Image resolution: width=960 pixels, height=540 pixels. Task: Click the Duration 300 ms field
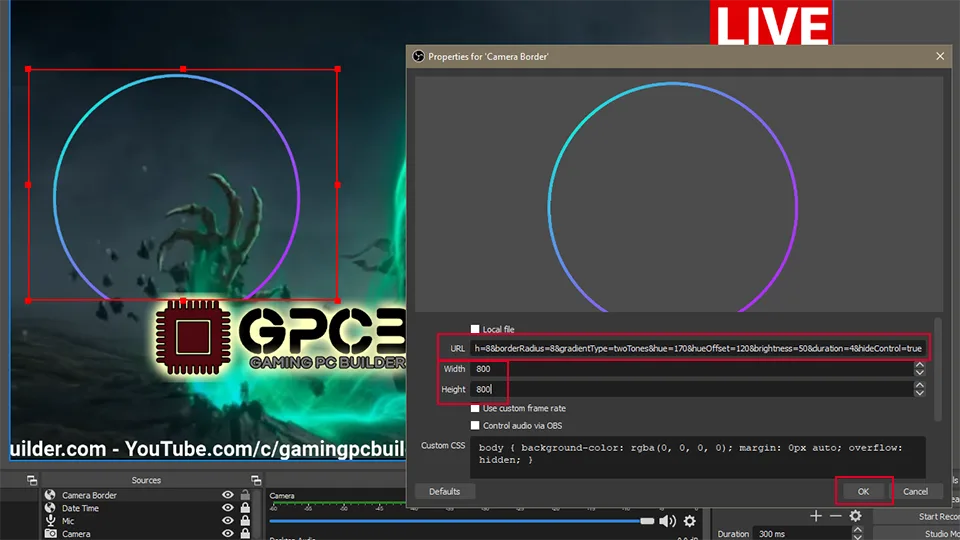pyautogui.click(x=802, y=534)
